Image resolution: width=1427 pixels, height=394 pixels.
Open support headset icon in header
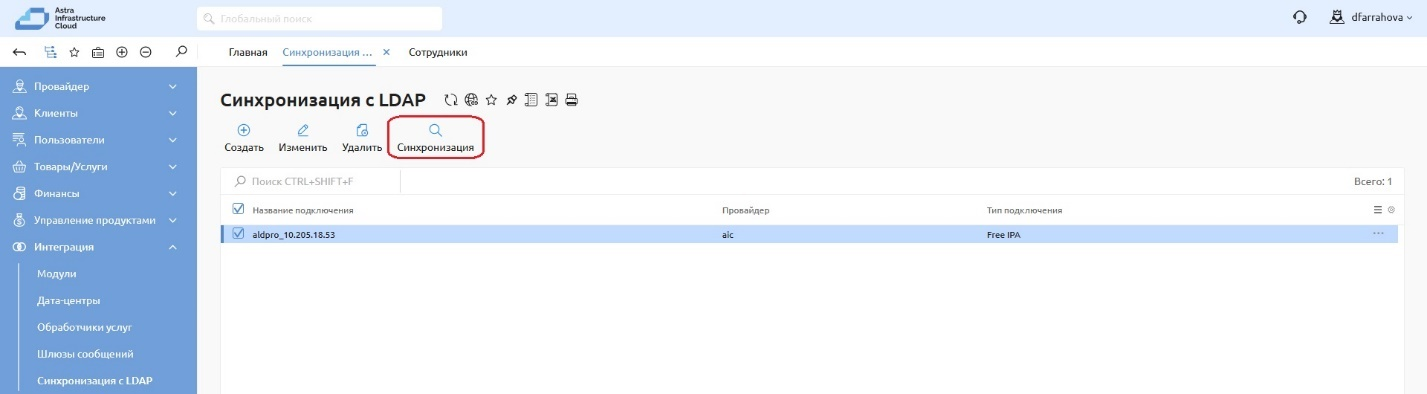(x=1300, y=18)
